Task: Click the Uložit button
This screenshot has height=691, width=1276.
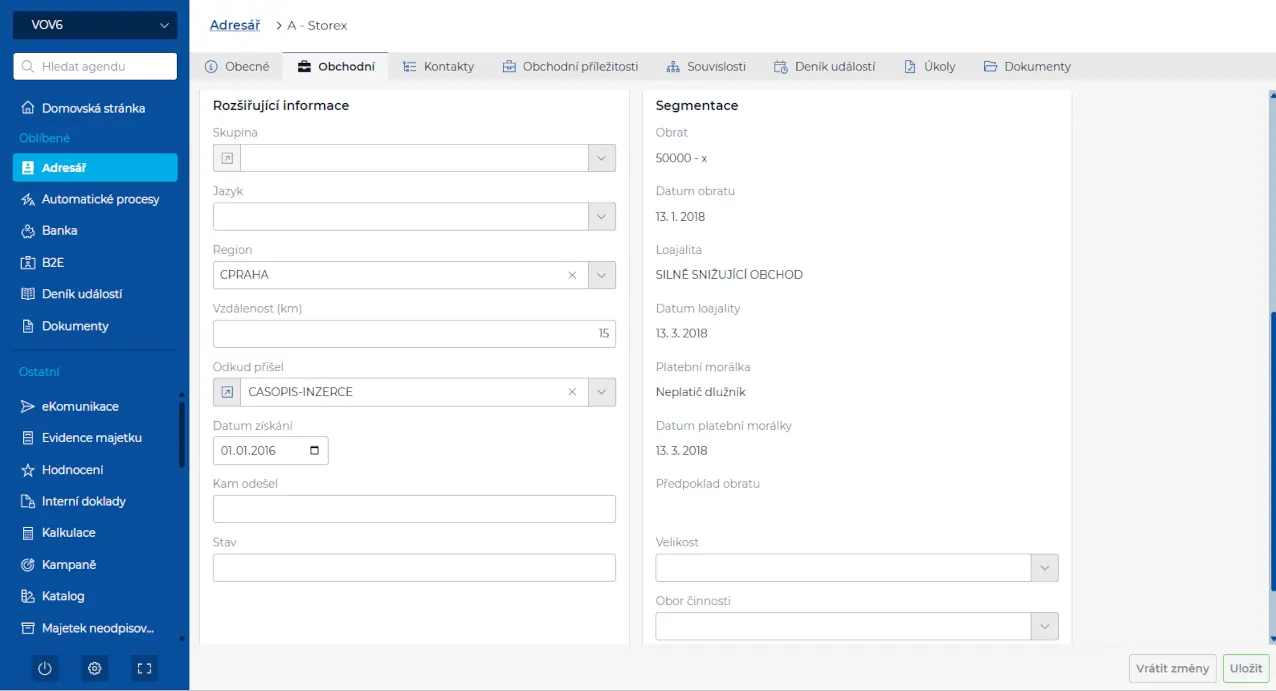Action: 1246,668
